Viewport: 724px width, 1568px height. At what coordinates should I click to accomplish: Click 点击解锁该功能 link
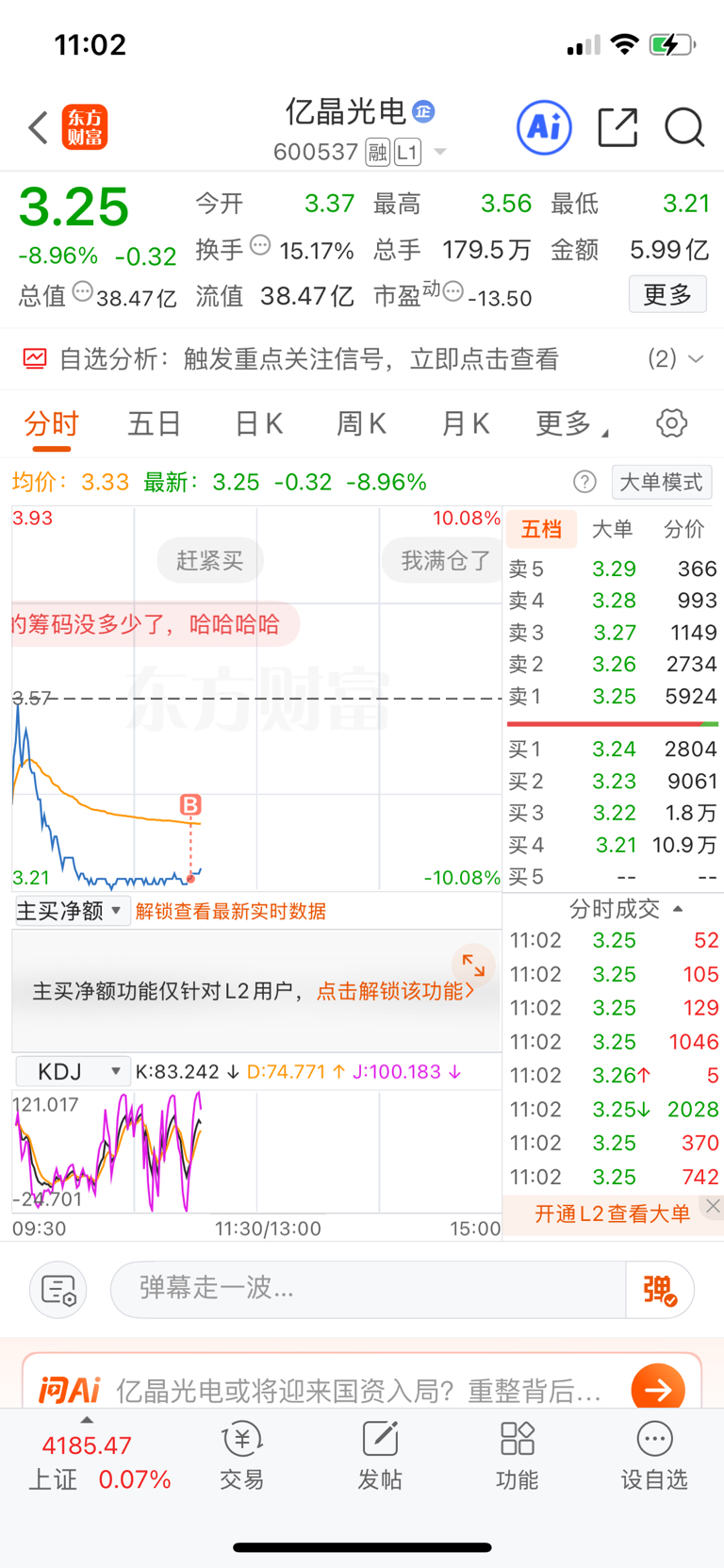pos(395,991)
